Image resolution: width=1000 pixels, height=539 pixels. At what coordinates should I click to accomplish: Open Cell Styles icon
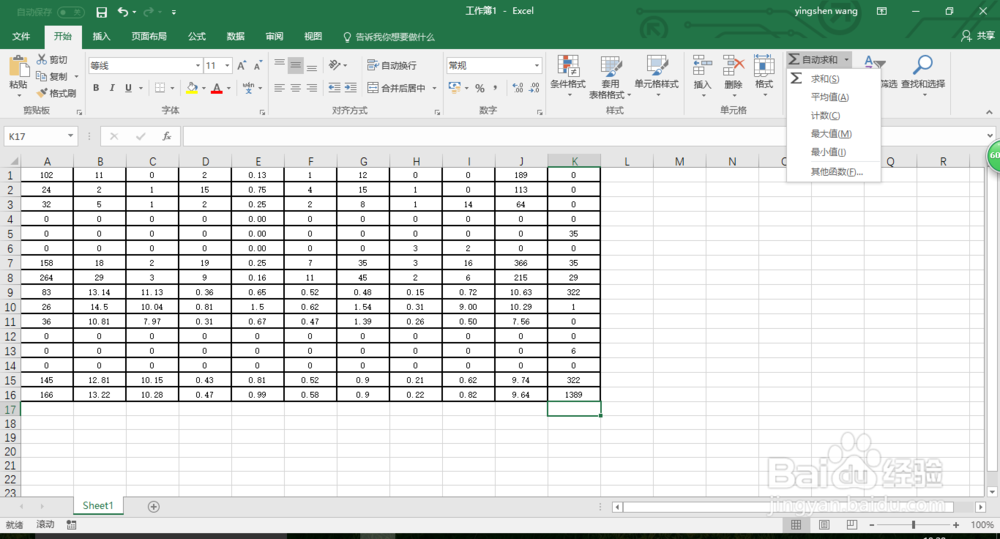coord(656,66)
